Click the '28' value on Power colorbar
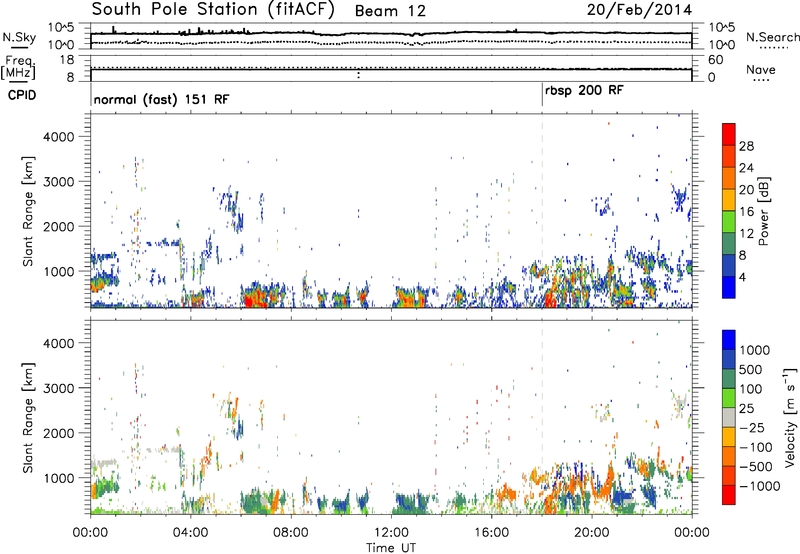The height and width of the screenshot is (554, 800). tap(746, 146)
